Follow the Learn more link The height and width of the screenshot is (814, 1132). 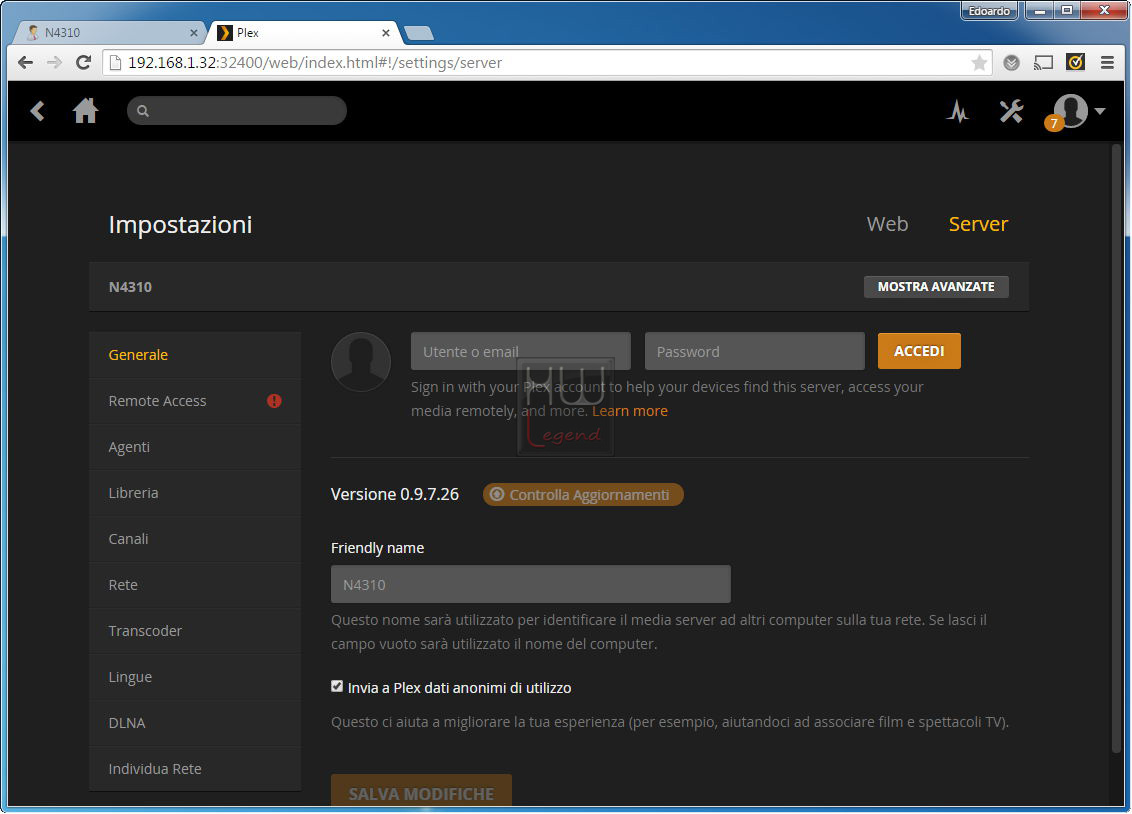(x=630, y=411)
